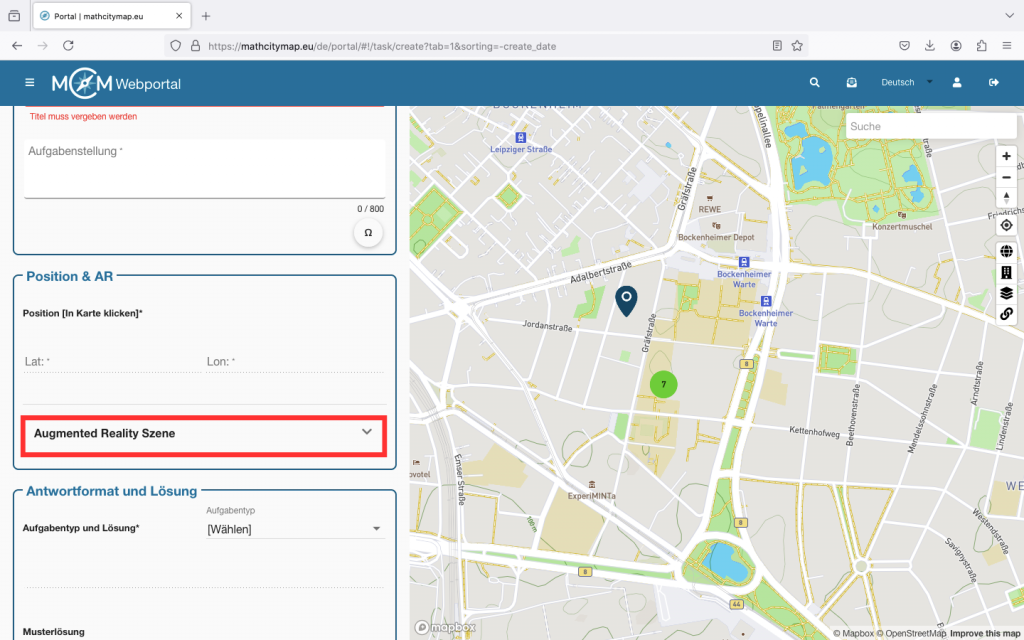Click the link chain icon on the map
The height and width of the screenshot is (640, 1024).
[1006, 314]
